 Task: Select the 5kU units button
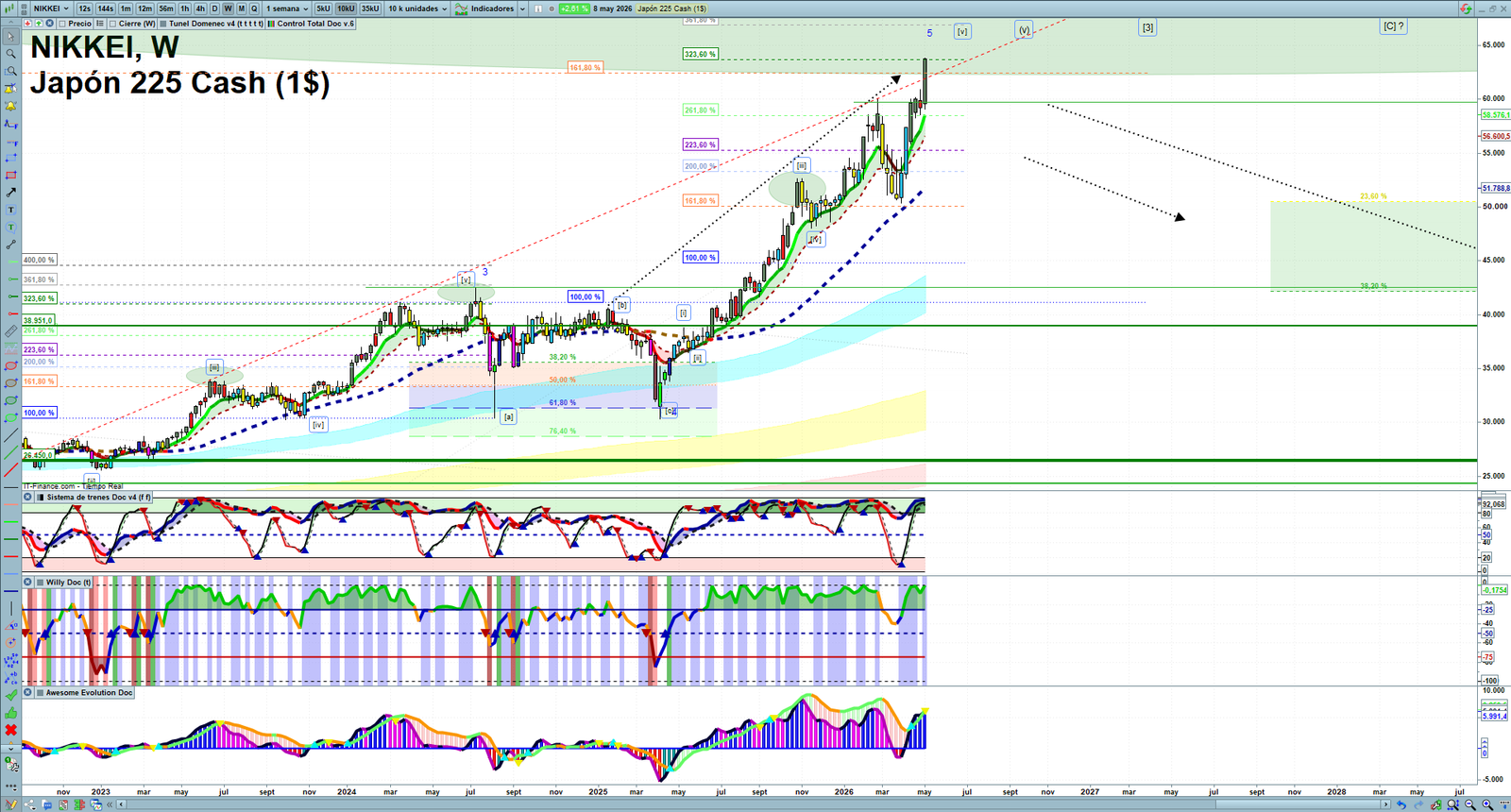323,8
